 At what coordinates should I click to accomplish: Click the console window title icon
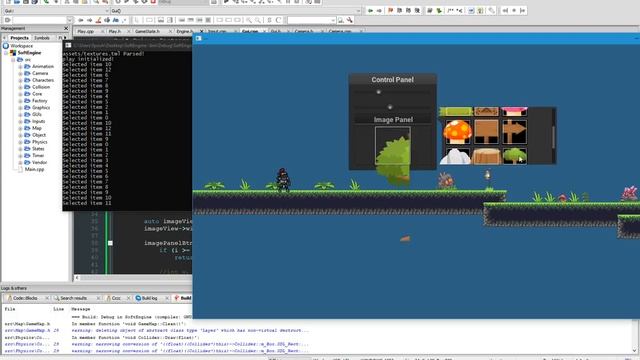68,45
